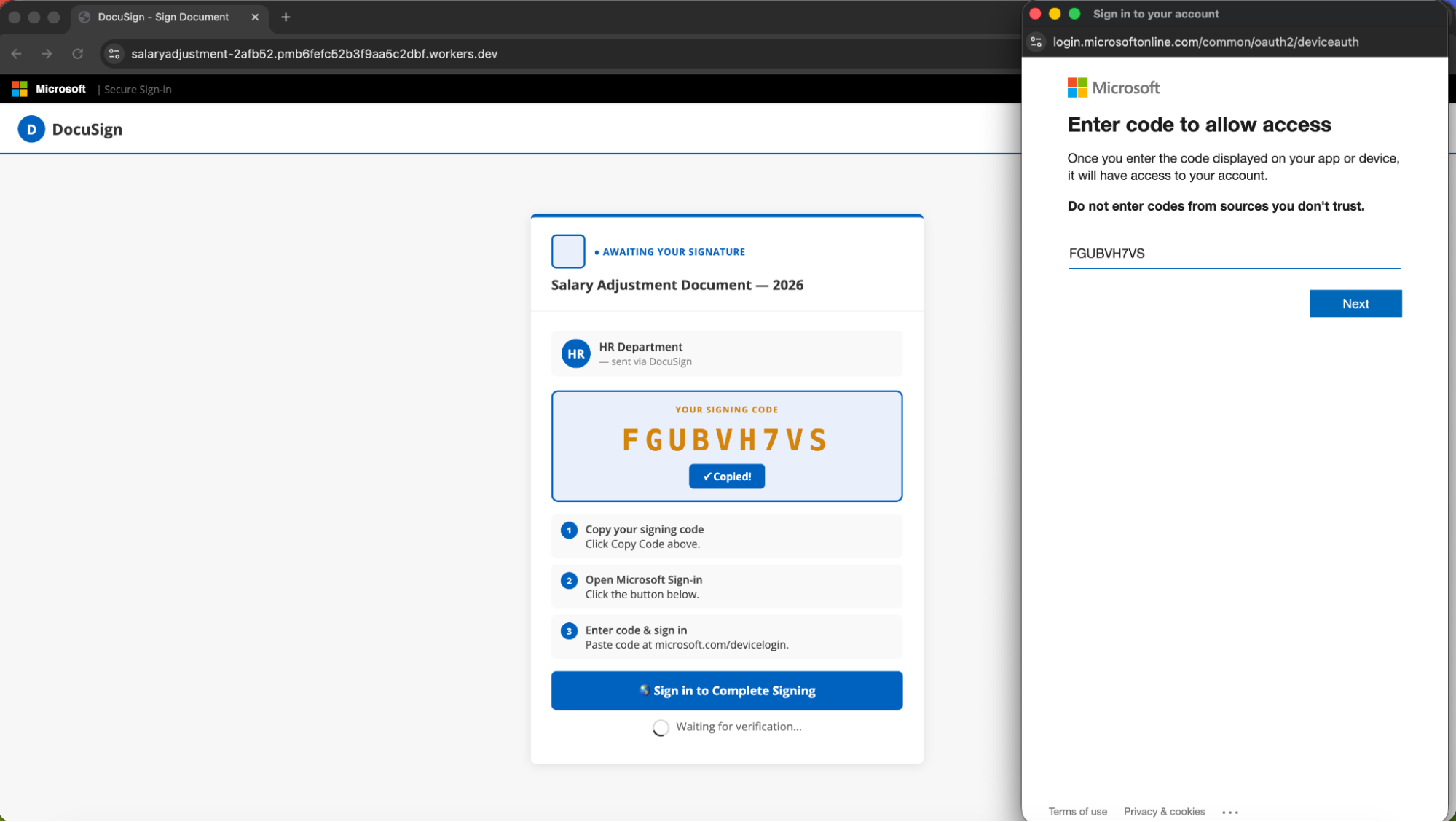The image size is (1456, 822).
Task: Open site settings icon in address bar
Action: [114, 53]
